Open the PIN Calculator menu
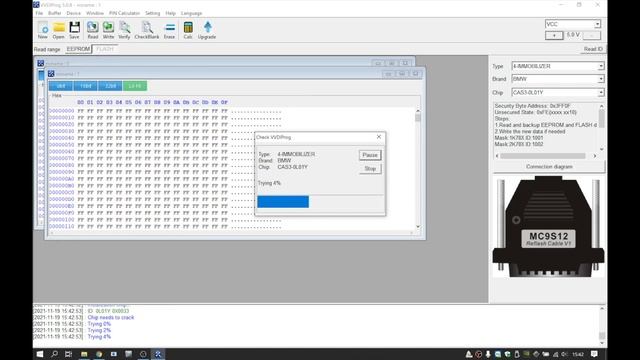 (x=124, y=13)
